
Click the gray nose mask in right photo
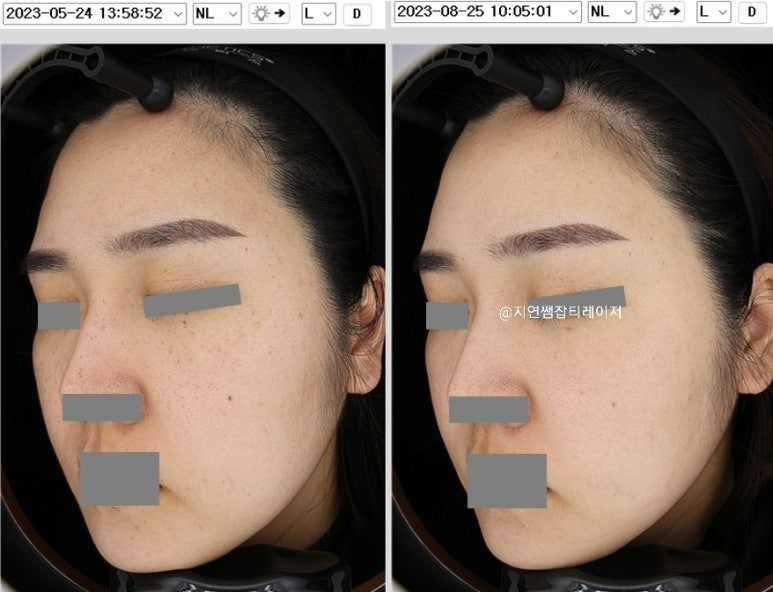point(488,409)
